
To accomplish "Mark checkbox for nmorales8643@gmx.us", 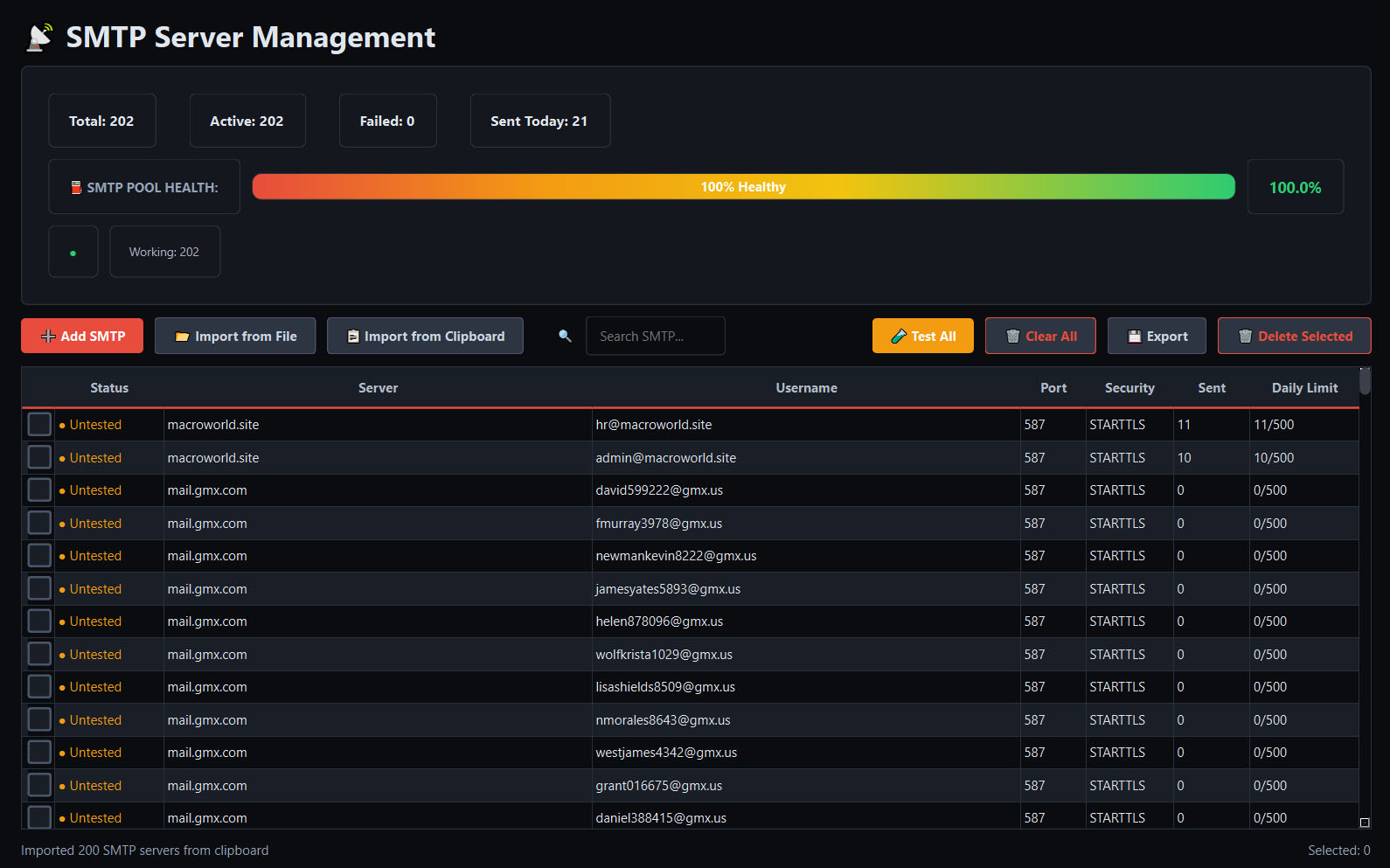I will tap(39, 719).
